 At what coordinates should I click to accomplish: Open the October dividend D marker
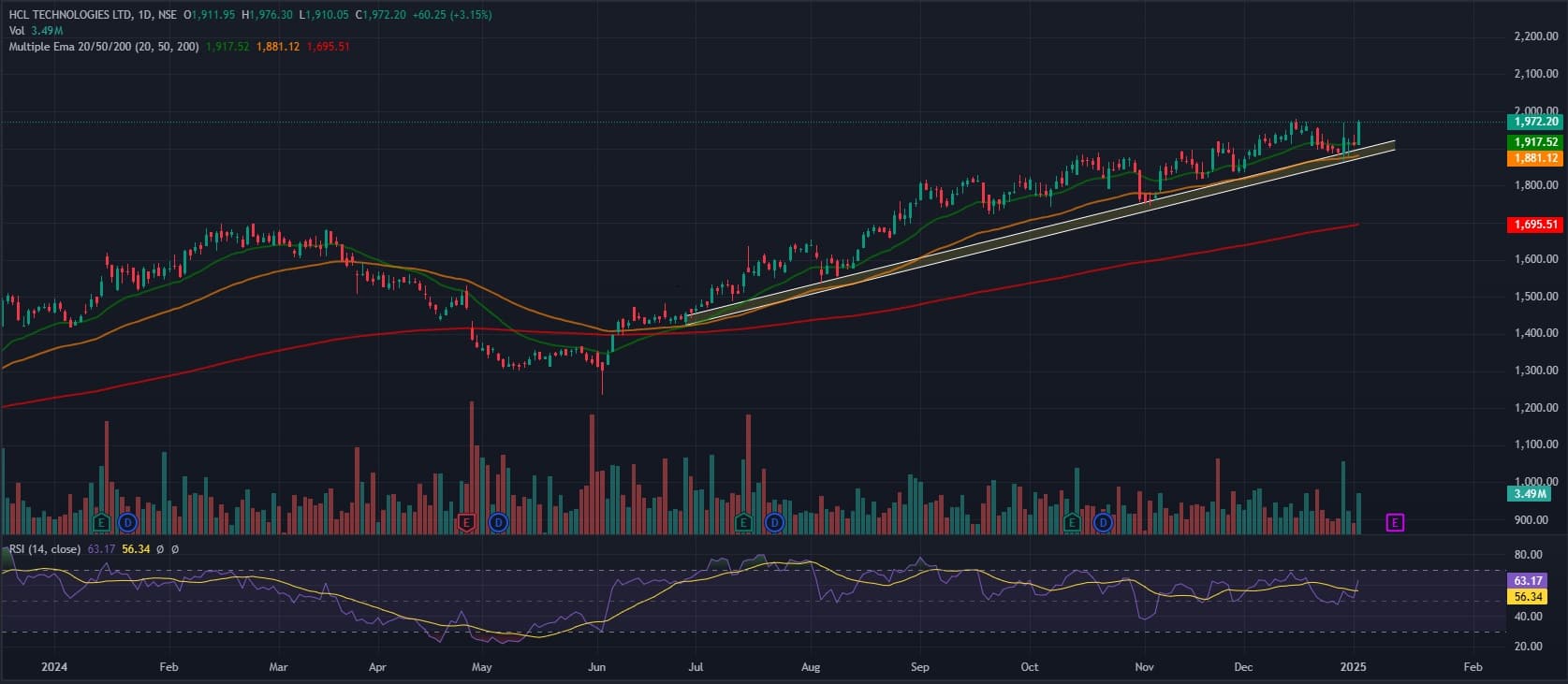tap(1104, 522)
